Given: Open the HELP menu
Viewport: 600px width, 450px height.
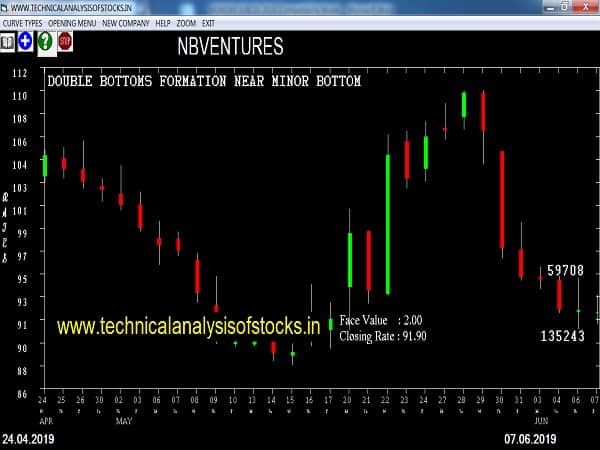Looking at the screenshot, I should point(163,22).
